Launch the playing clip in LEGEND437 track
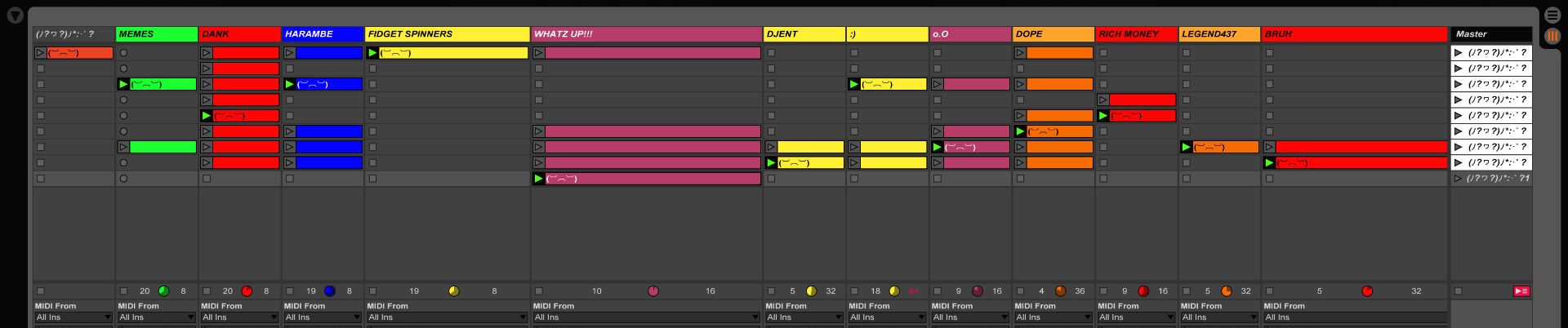The image size is (1568, 328). [x=1186, y=148]
